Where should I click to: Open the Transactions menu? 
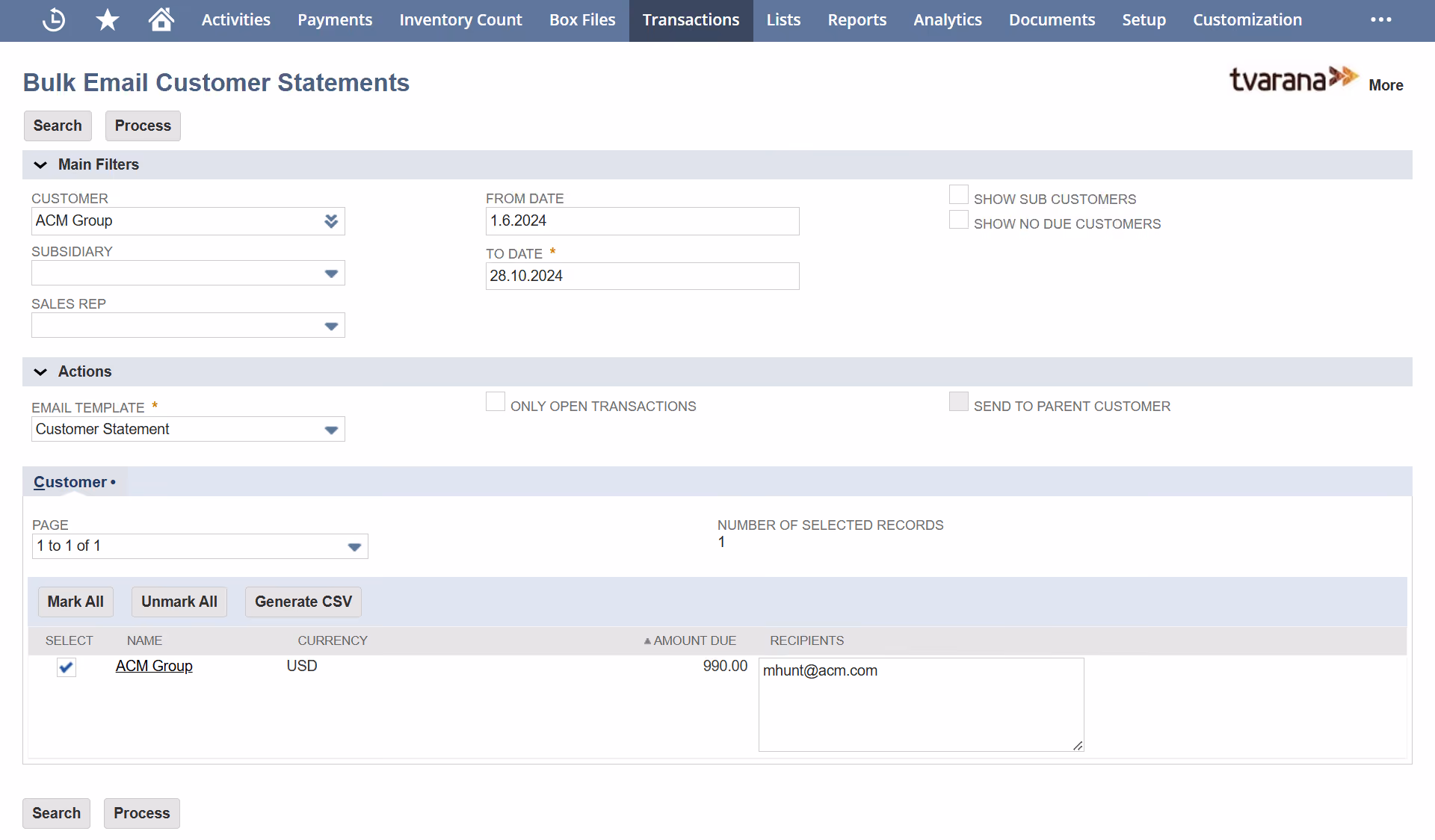click(691, 20)
